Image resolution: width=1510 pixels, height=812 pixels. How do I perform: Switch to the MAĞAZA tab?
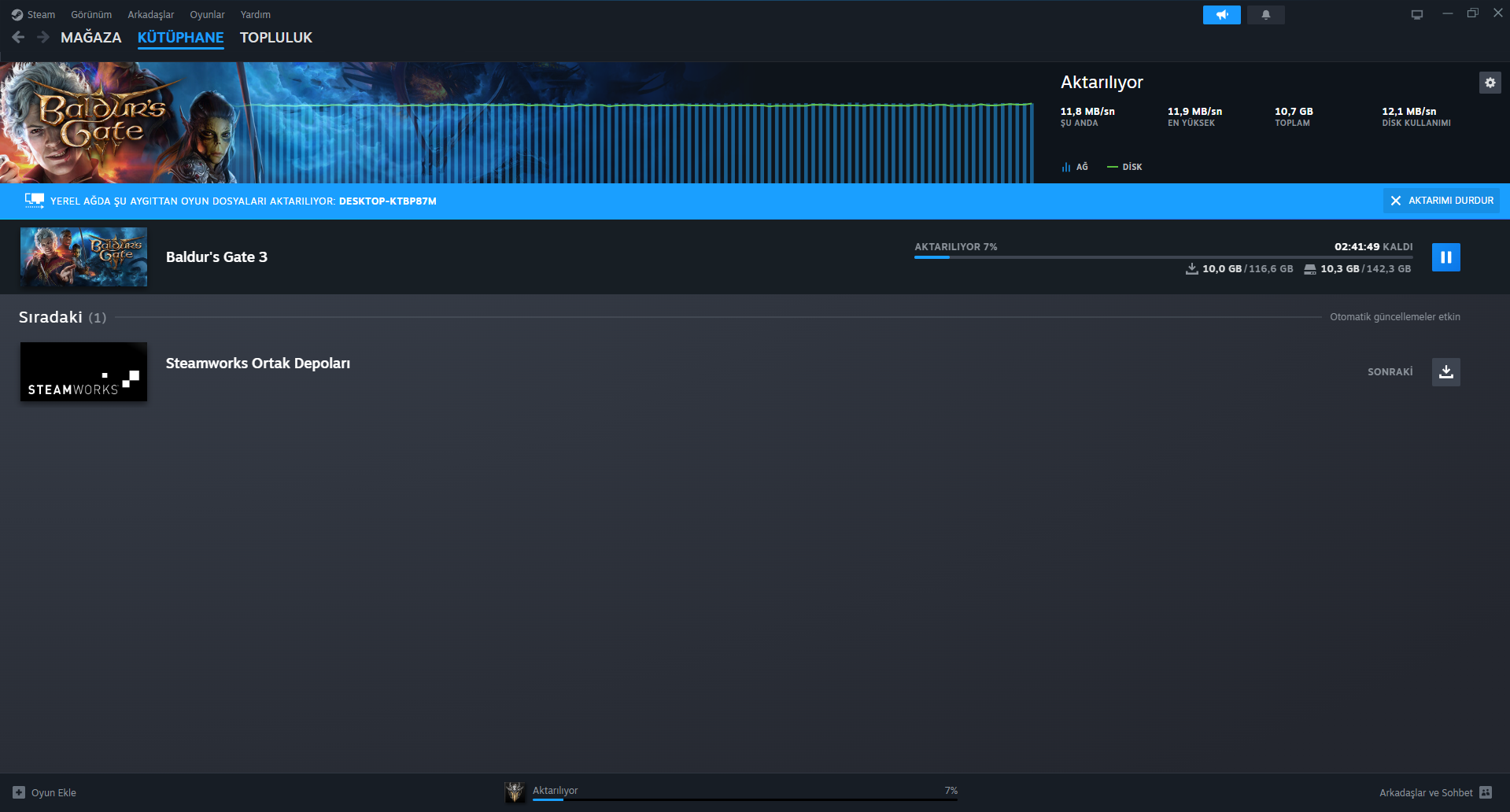(x=91, y=38)
